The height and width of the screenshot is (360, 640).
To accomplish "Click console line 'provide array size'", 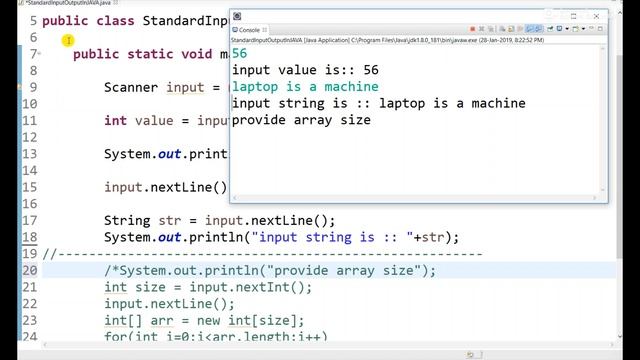I will pyautogui.click(x=301, y=120).
